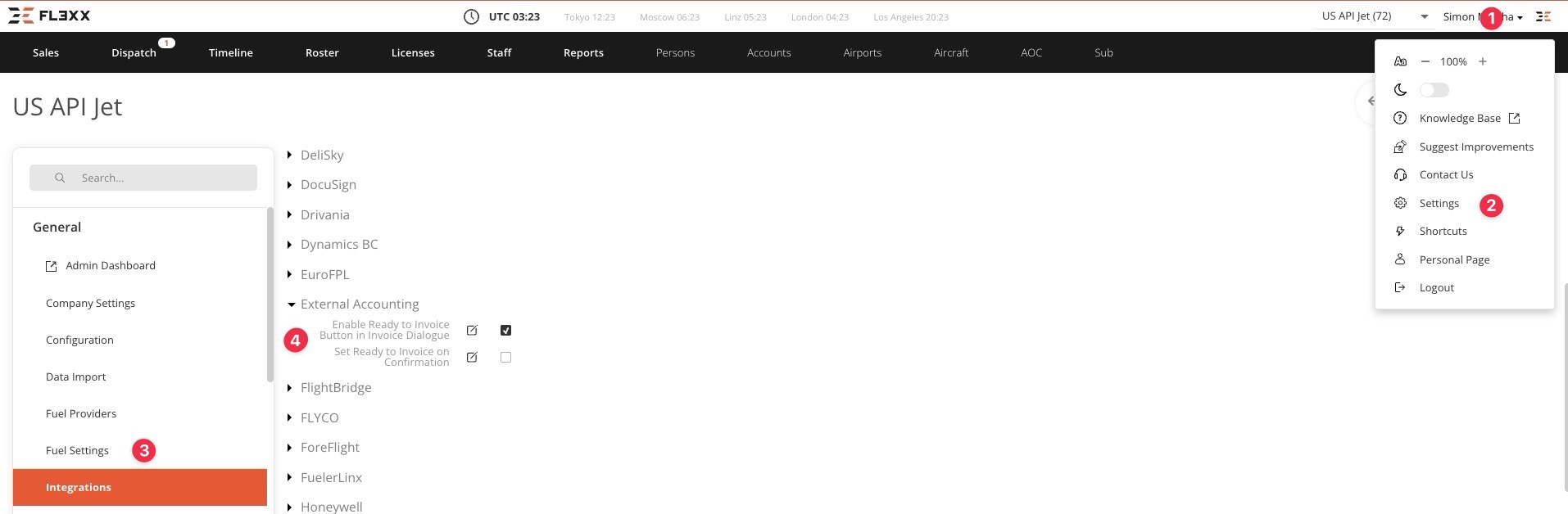Open Knowledge Base external link
The image size is (1568, 514).
pyautogui.click(x=1513, y=119)
